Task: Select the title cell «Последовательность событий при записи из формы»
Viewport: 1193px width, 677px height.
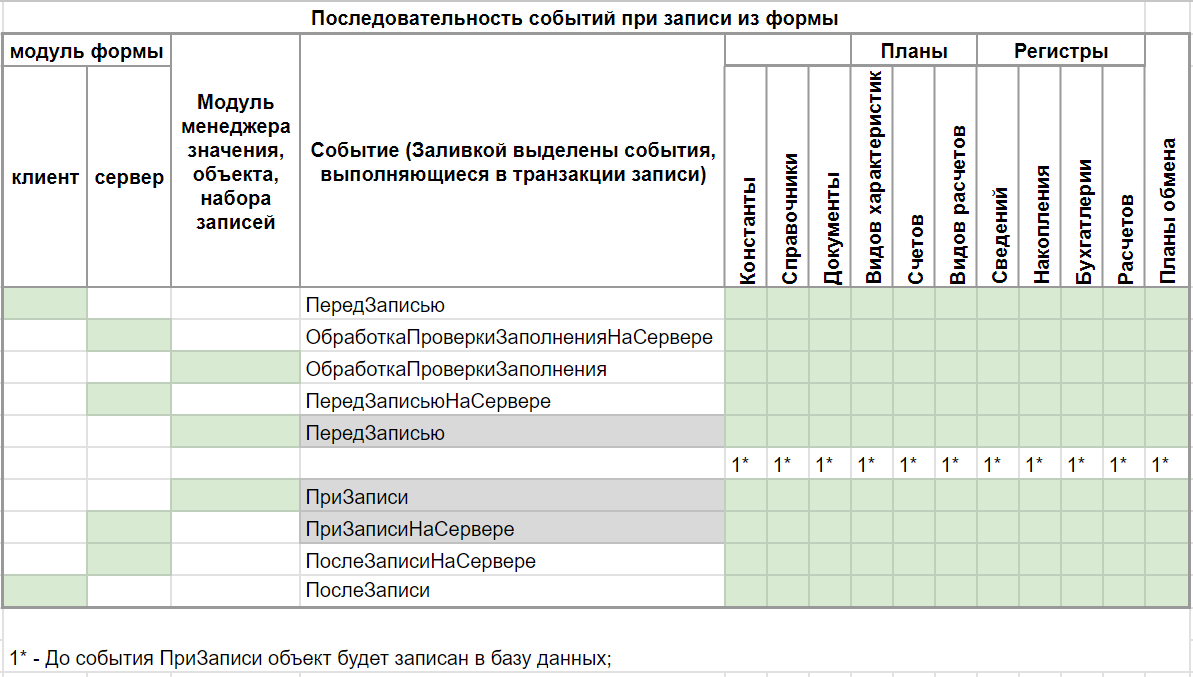Action: coord(596,16)
